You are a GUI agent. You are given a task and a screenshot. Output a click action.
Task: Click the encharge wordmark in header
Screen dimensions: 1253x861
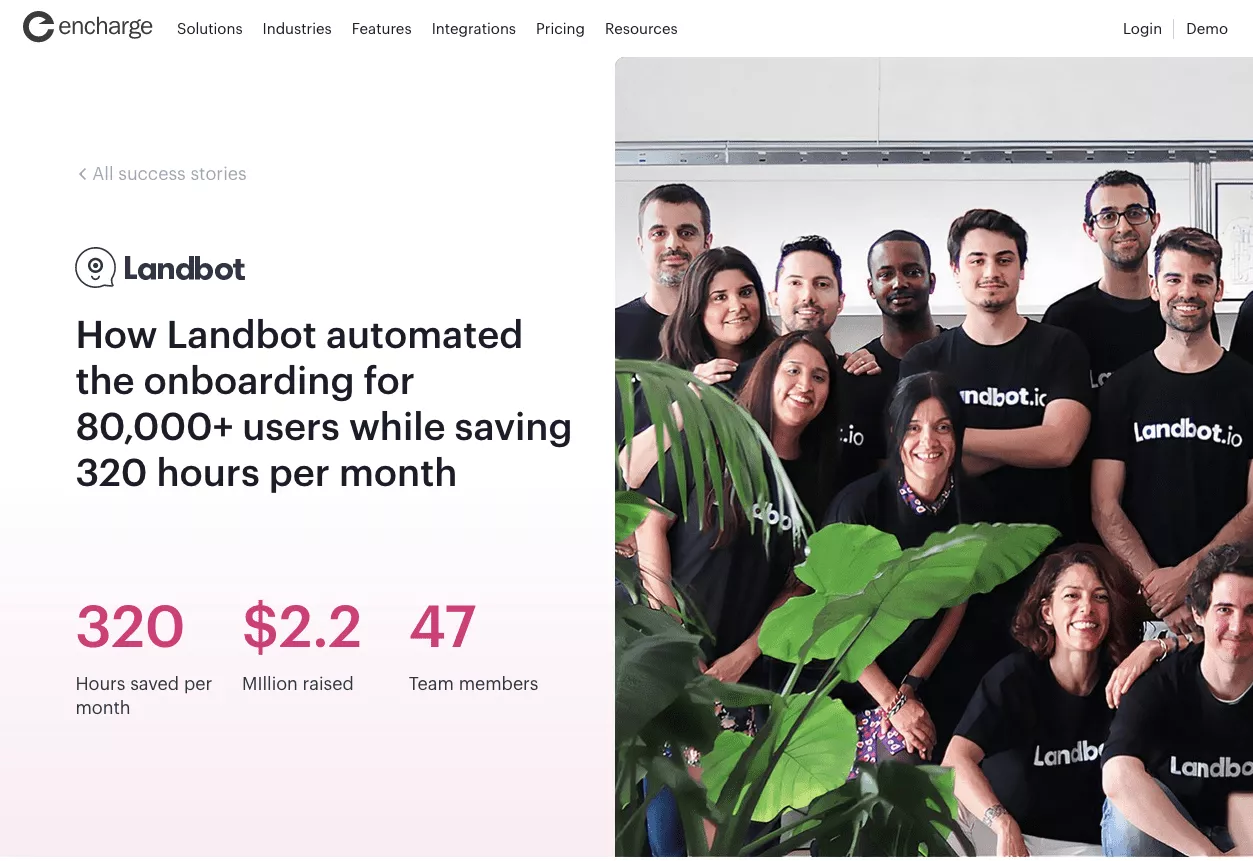pos(106,28)
